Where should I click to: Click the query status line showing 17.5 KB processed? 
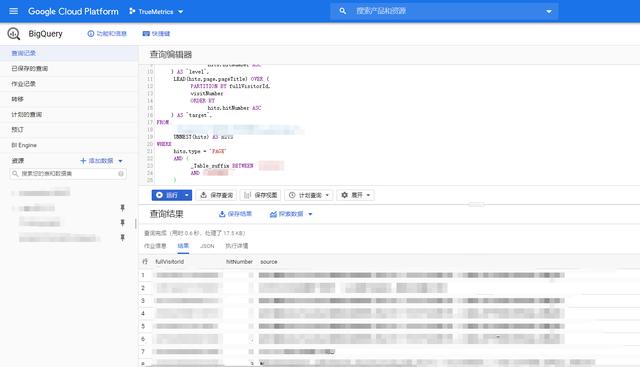click(x=195, y=233)
